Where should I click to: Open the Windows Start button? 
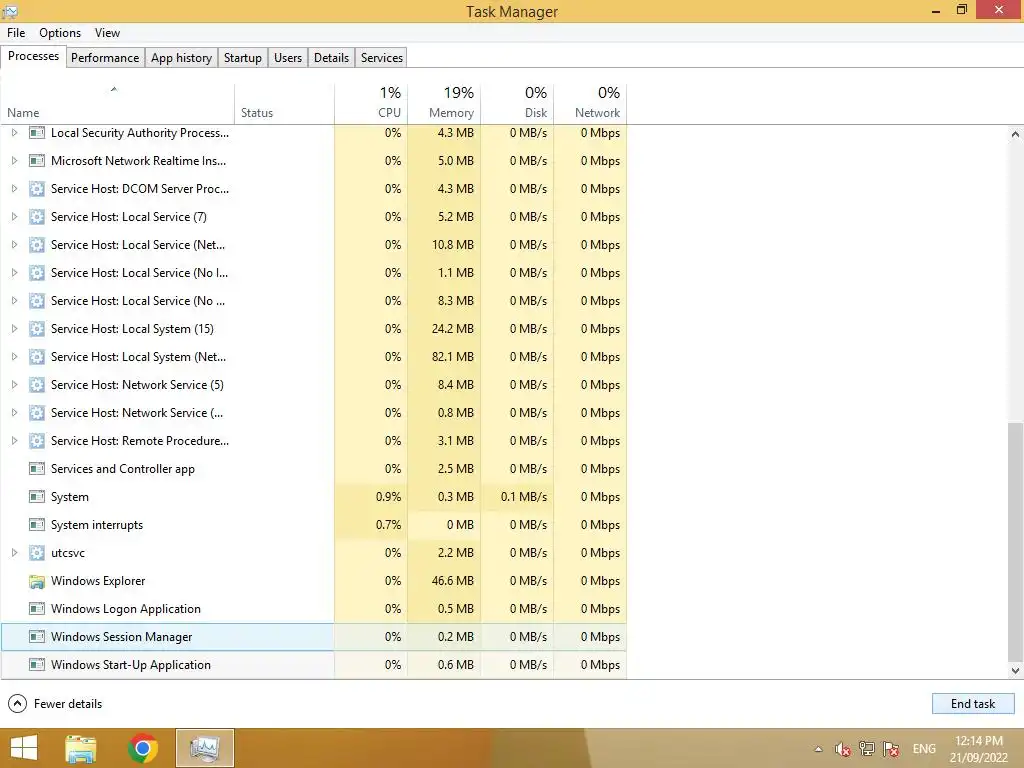pos(24,748)
